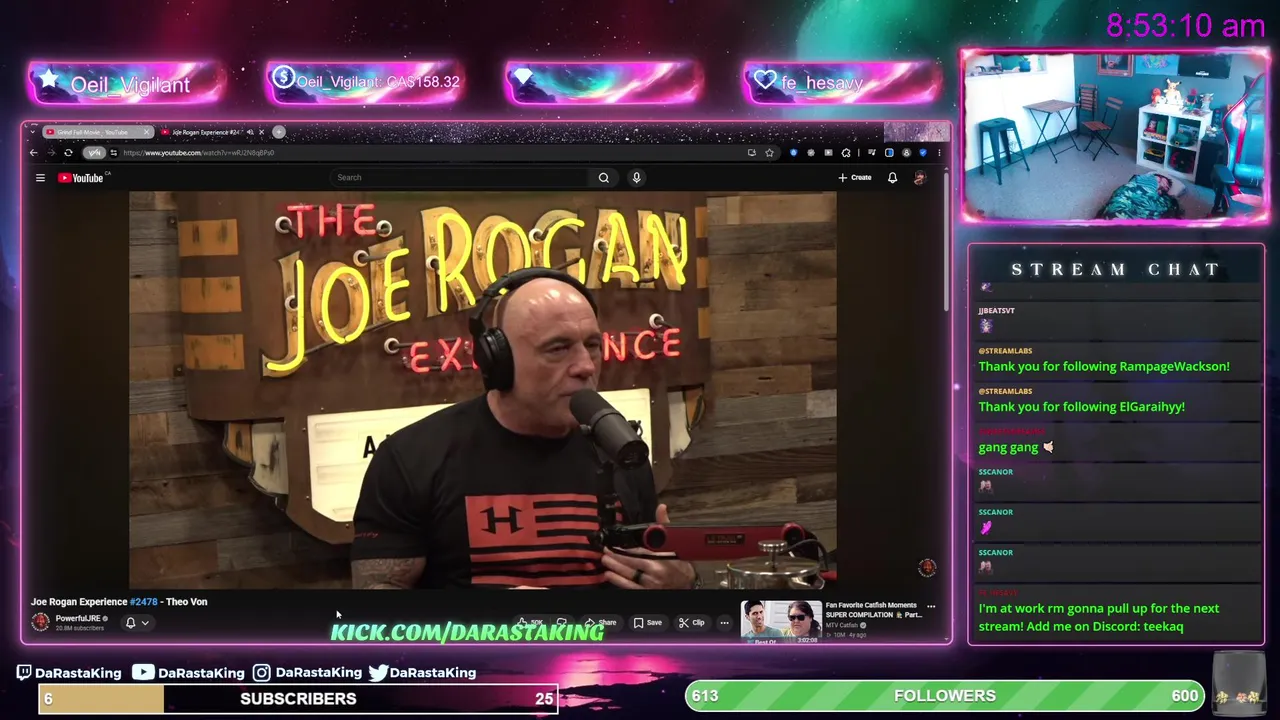
Task: Click into the YouTube Search field
Action: click(460, 178)
